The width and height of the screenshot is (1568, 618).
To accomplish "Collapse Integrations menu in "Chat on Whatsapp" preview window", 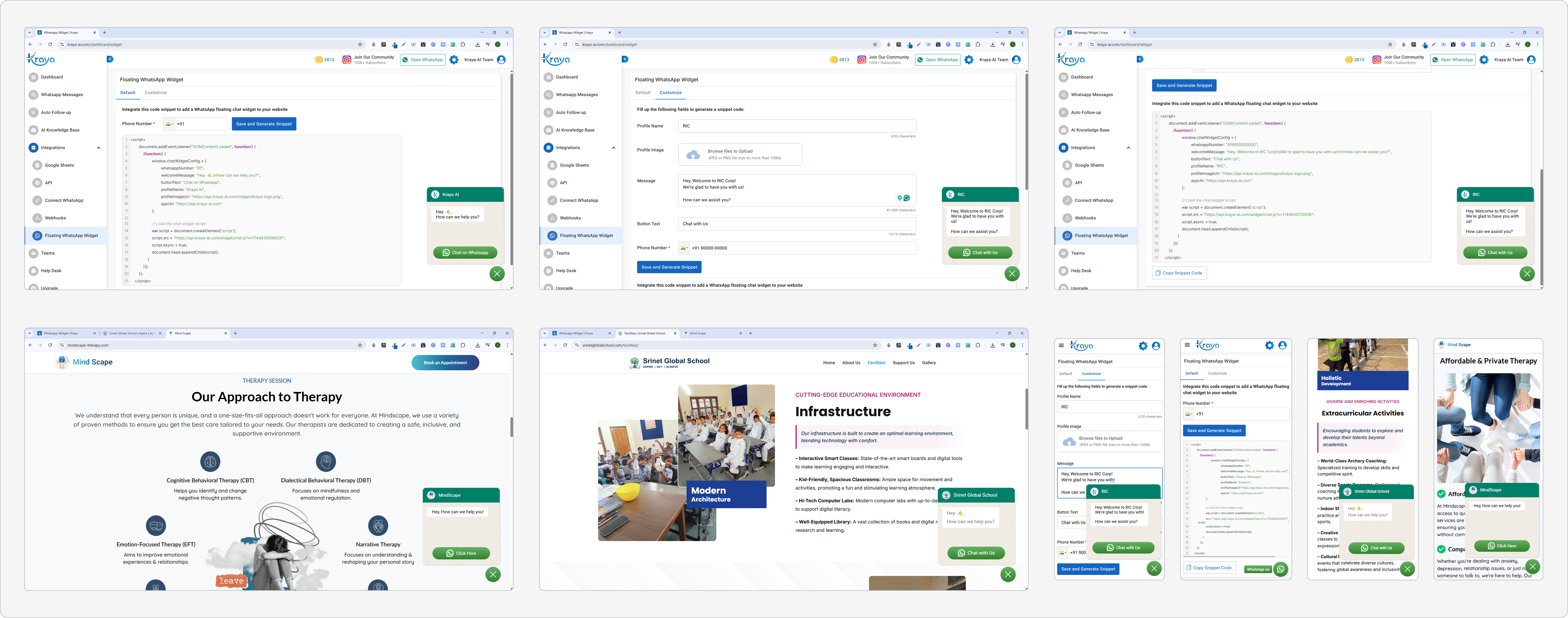I will point(99,148).
